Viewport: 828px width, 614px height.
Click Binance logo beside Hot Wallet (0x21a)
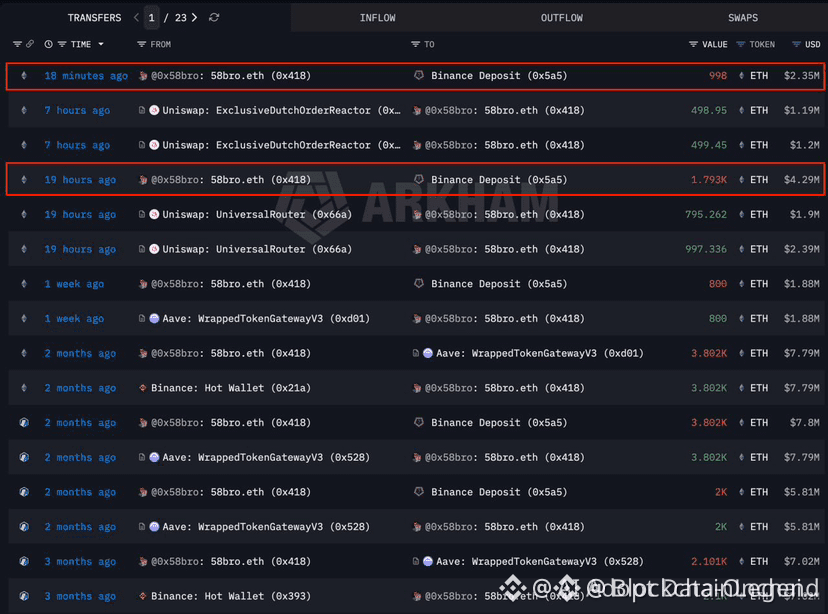(x=143, y=388)
